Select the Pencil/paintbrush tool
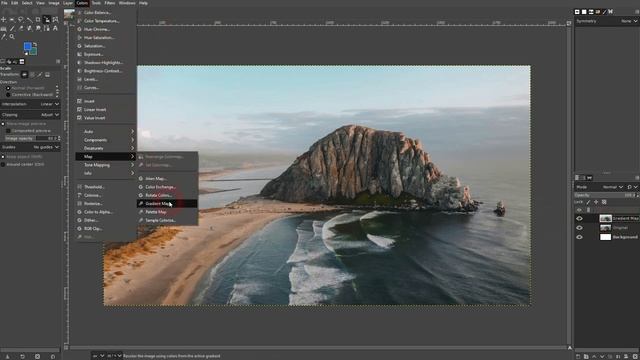Image resolution: width=640 pixels, height=360 pixels. pyautogui.click(x=12, y=28)
